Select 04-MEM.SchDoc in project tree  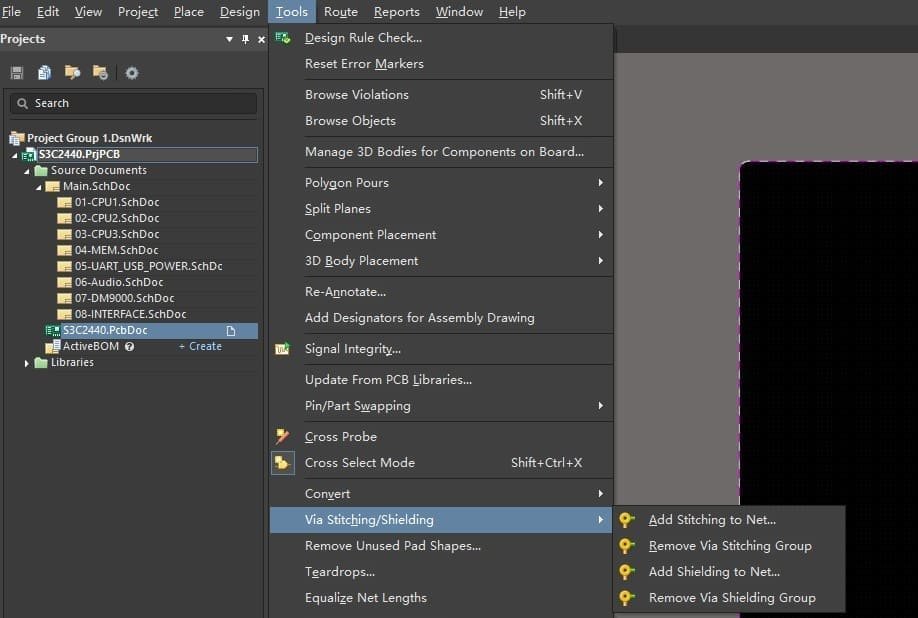click(116, 250)
